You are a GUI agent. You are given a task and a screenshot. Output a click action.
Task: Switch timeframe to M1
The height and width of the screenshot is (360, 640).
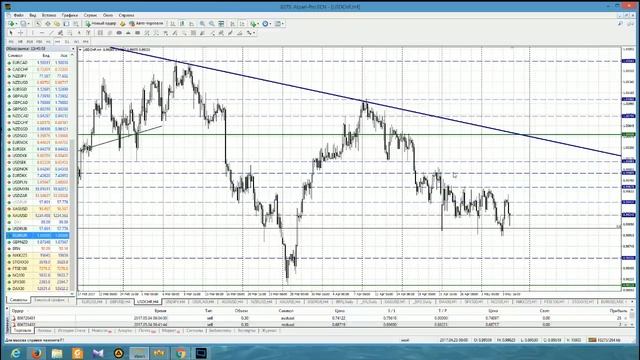point(11,42)
